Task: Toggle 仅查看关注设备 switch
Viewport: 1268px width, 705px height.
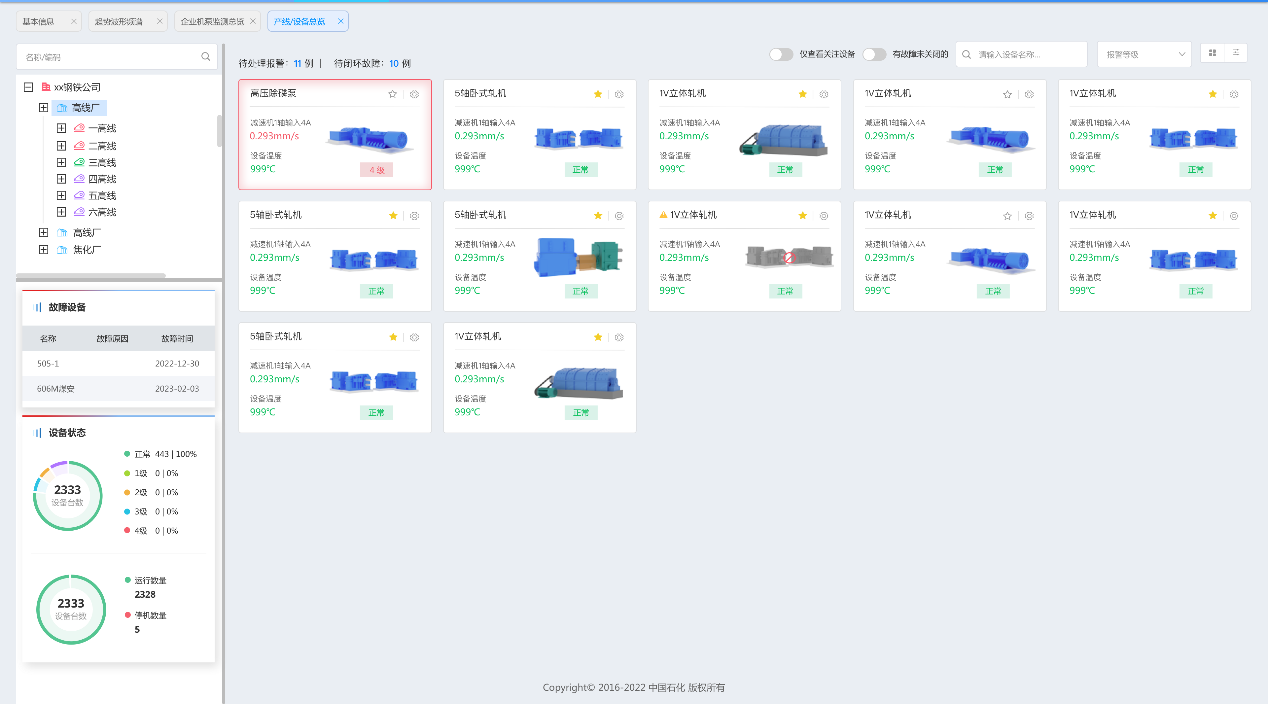Action: 781,54
